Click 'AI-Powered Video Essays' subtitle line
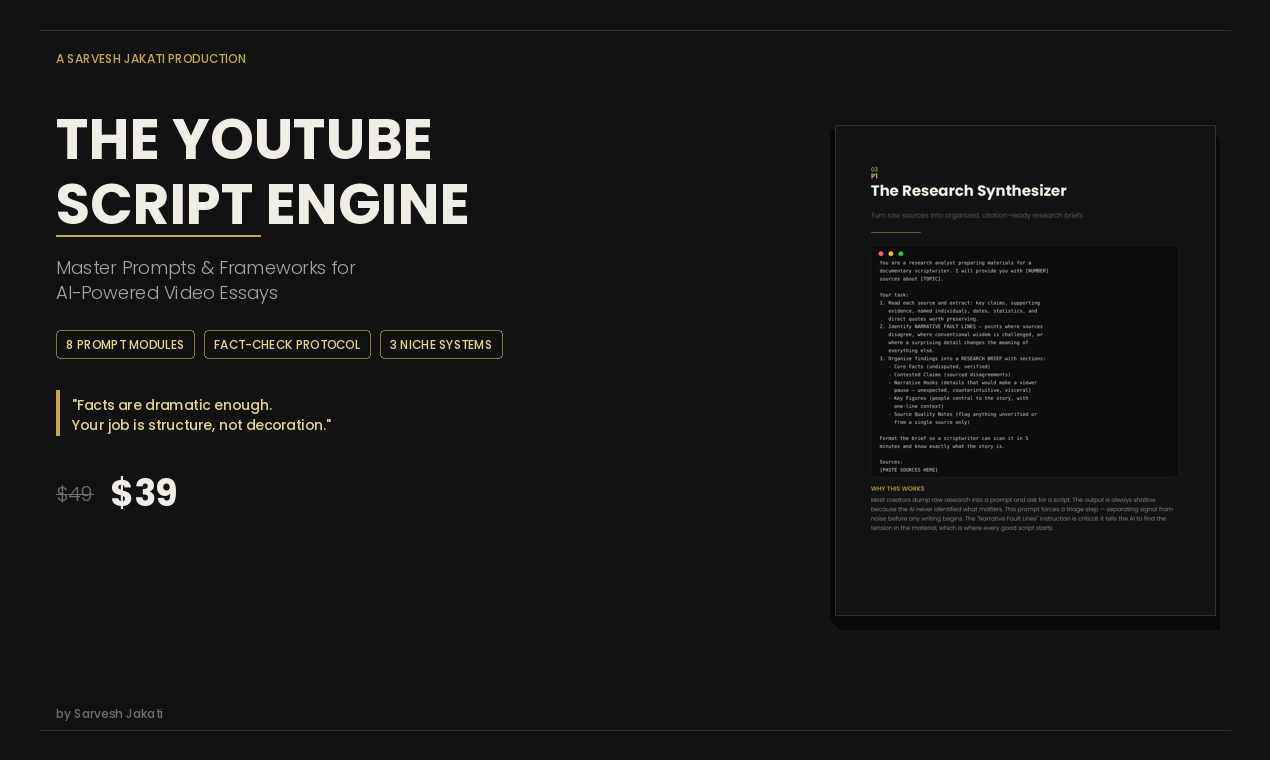 coord(167,293)
